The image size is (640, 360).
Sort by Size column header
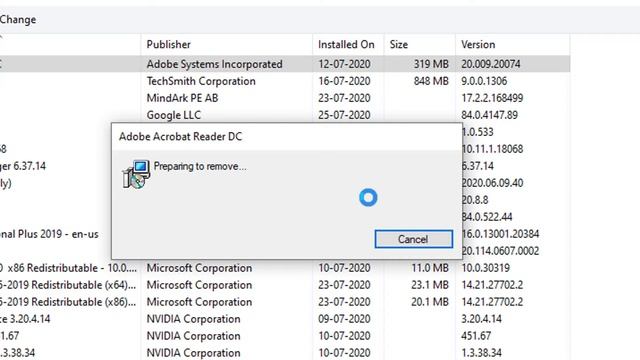coord(399,44)
